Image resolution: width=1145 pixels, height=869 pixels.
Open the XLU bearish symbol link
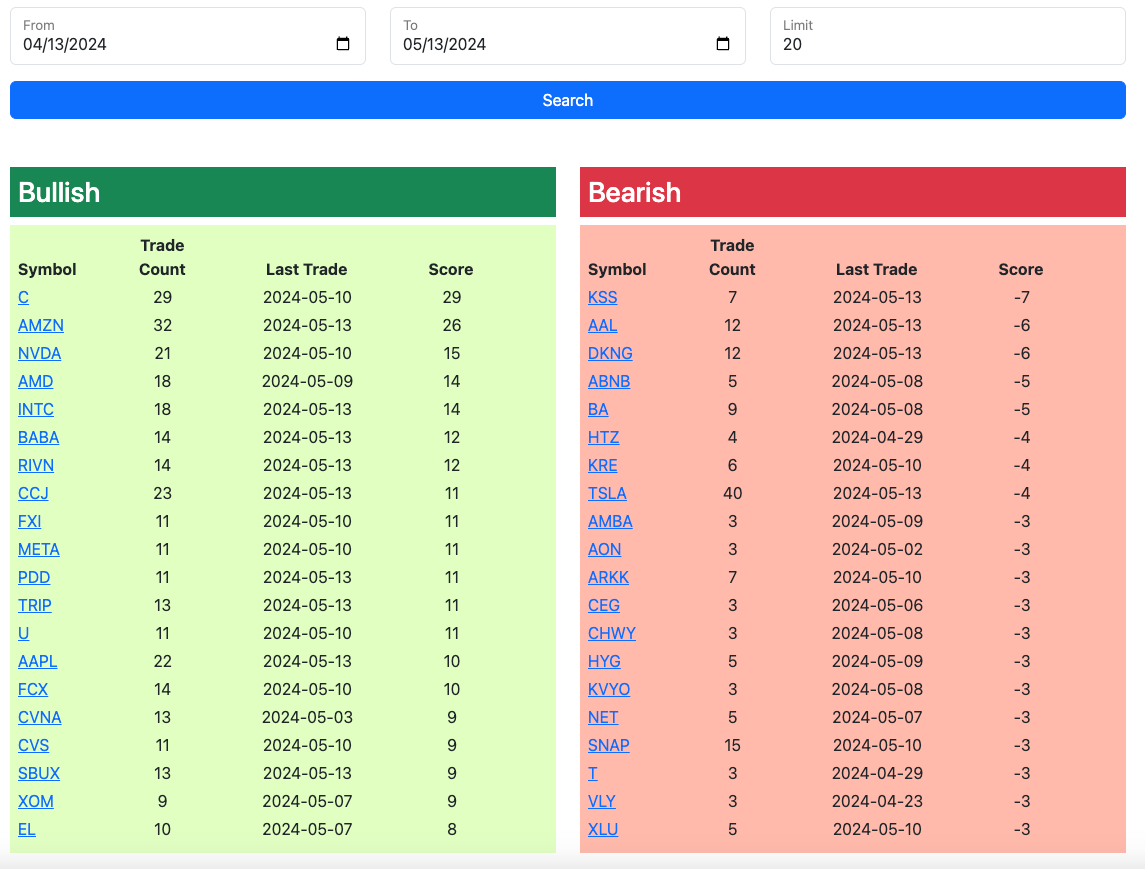pos(603,830)
